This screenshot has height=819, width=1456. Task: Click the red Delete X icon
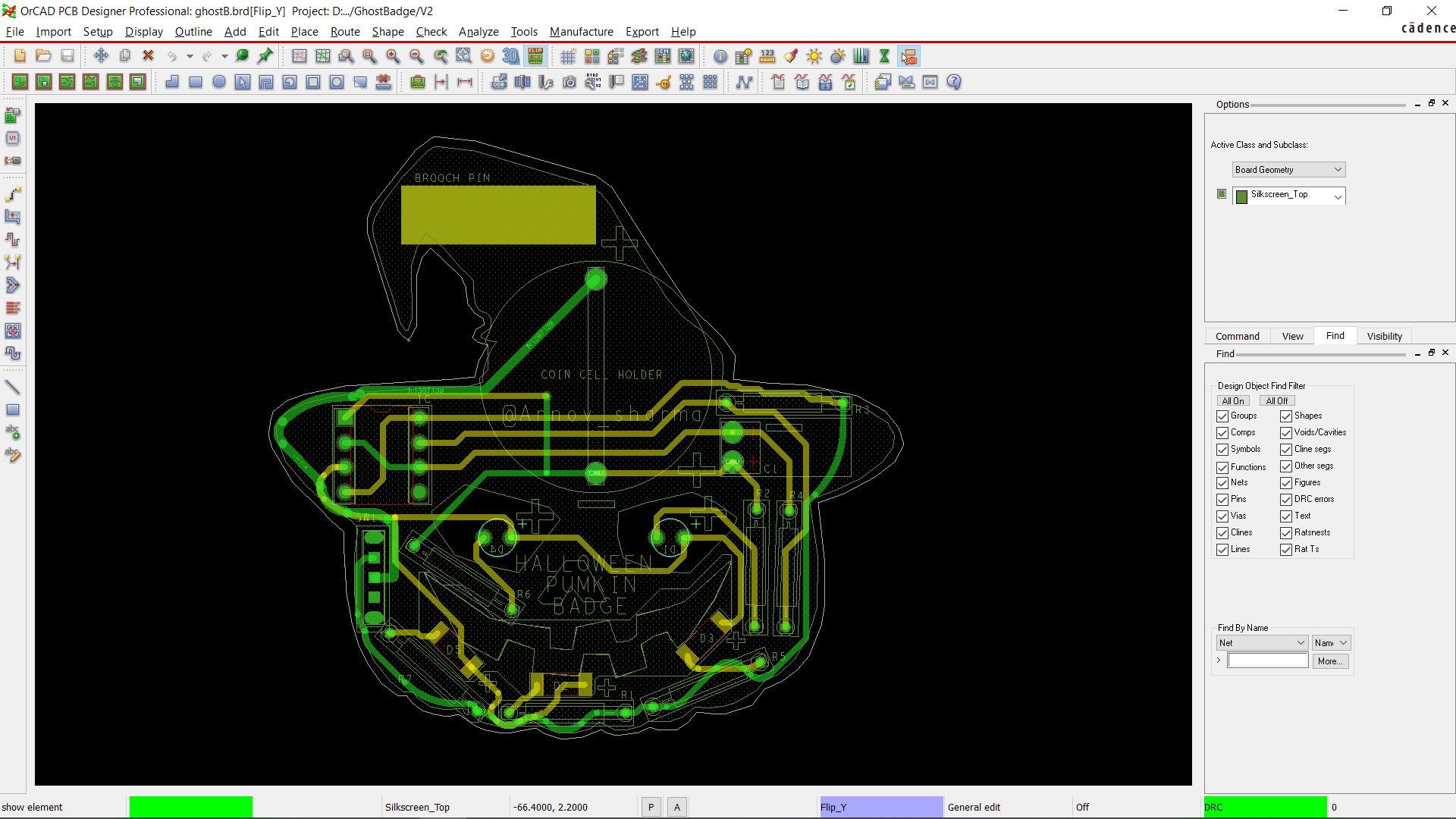point(149,56)
